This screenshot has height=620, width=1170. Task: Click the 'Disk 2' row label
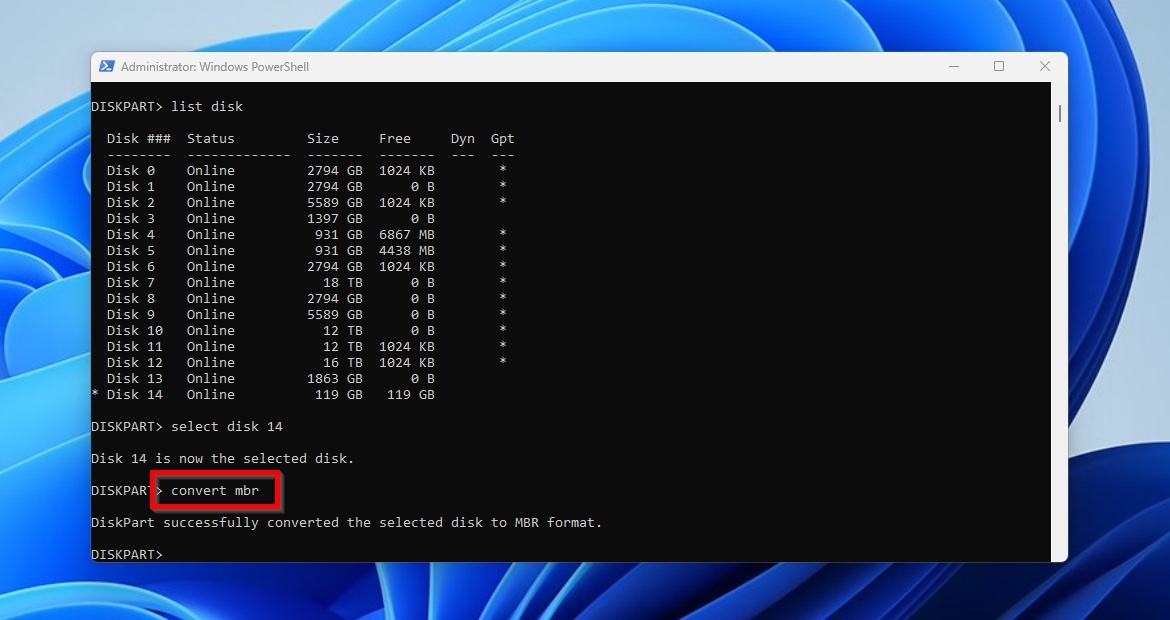pos(131,203)
